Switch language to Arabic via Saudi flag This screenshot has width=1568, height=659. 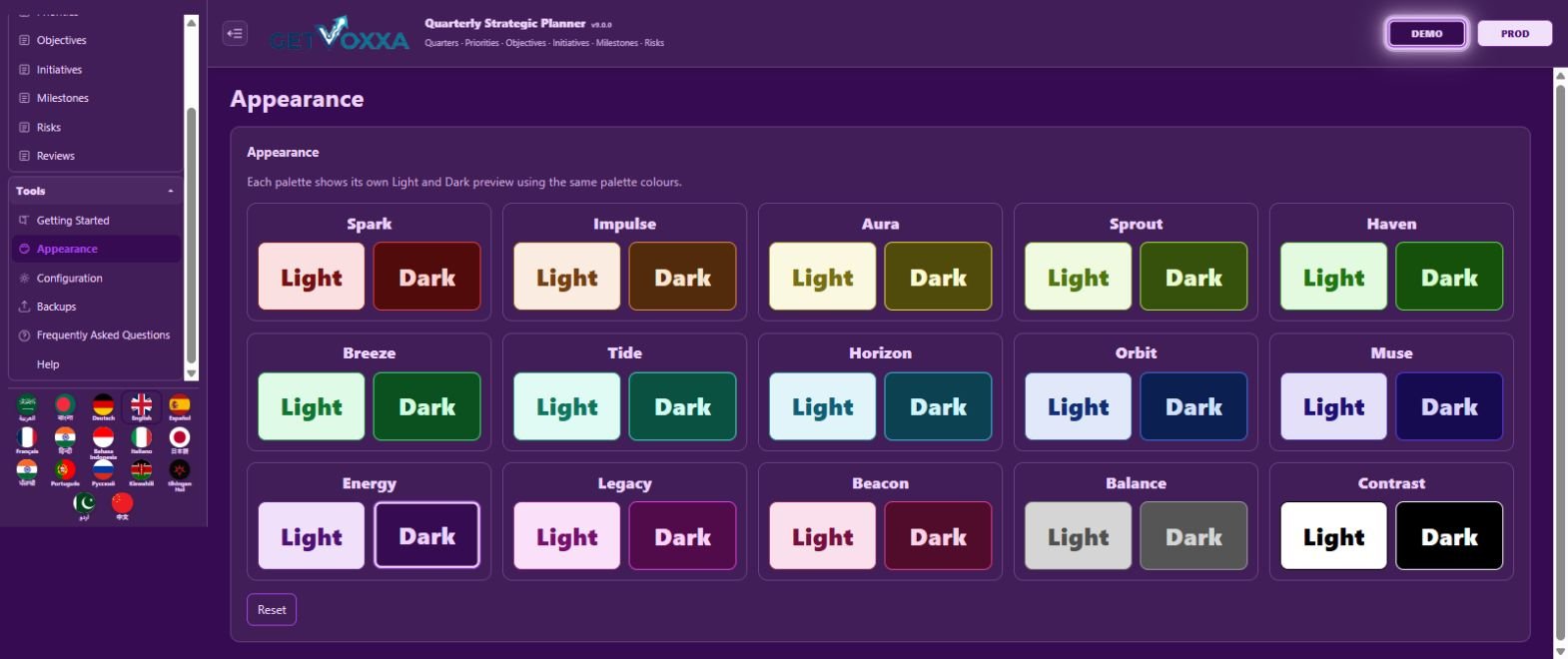27,406
